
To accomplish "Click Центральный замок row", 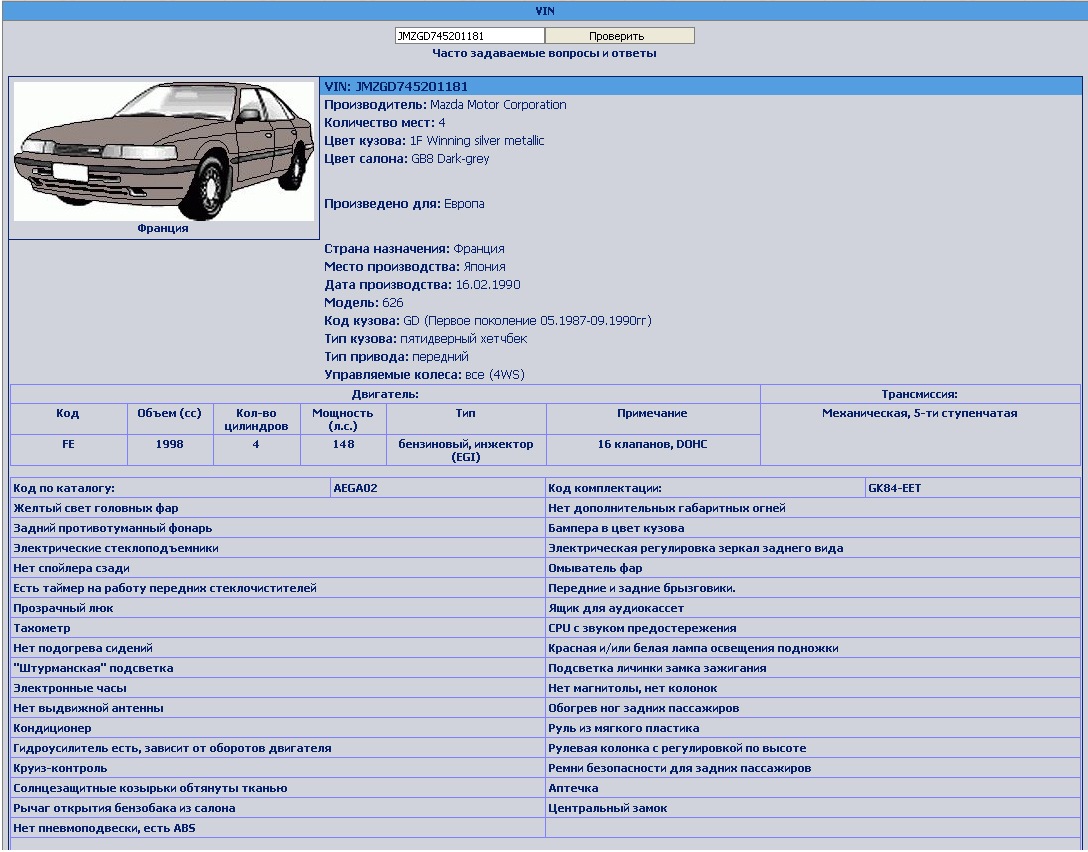I will (x=813, y=809).
